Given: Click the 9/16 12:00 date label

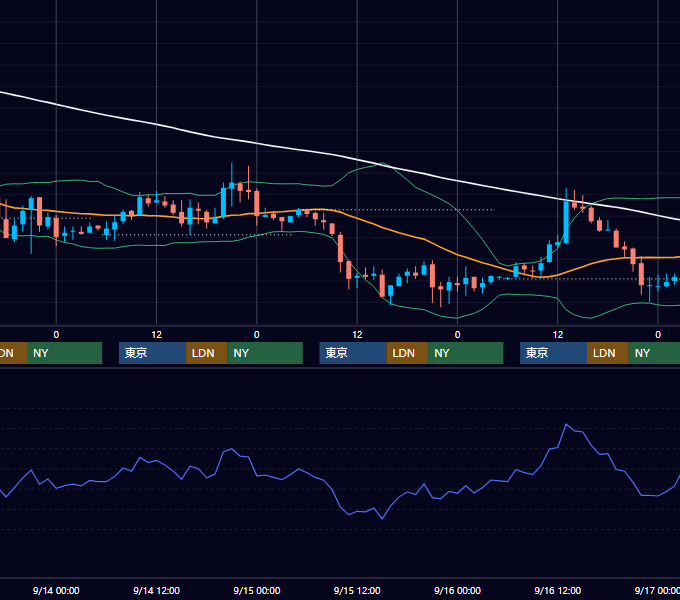Looking at the screenshot, I should click(558, 590).
